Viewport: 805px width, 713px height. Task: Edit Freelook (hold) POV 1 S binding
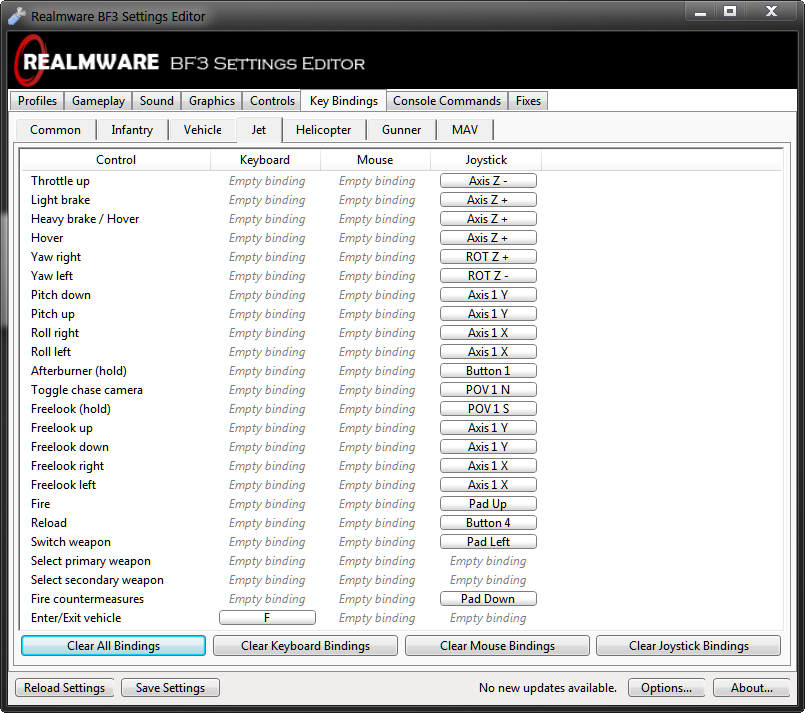[488, 409]
